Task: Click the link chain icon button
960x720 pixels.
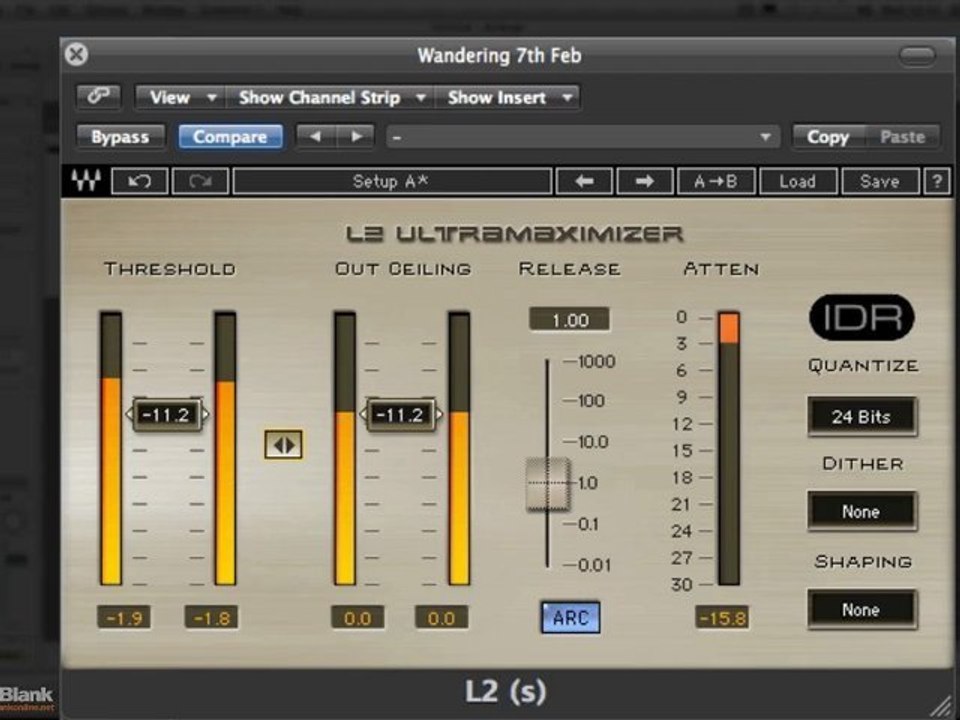Action: [x=99, y=97]
